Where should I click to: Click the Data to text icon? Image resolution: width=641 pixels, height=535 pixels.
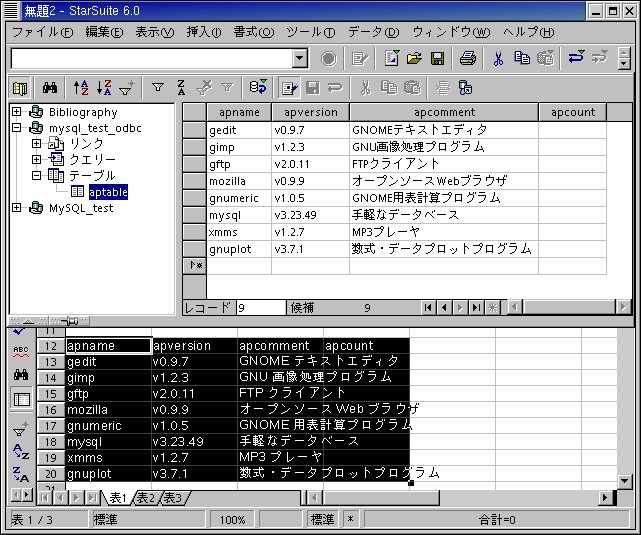coord(443,88)
